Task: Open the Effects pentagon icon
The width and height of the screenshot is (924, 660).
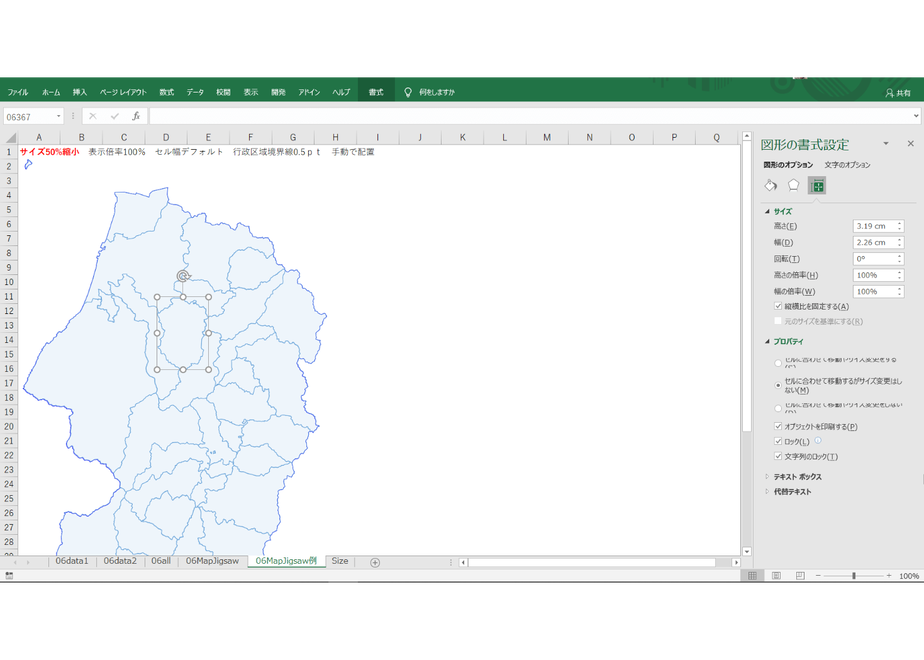Action: (794, 186)
